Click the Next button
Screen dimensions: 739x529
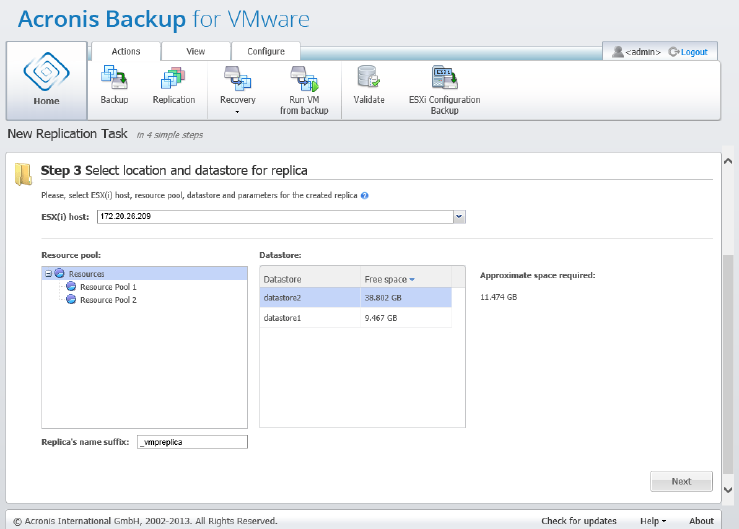681,481
